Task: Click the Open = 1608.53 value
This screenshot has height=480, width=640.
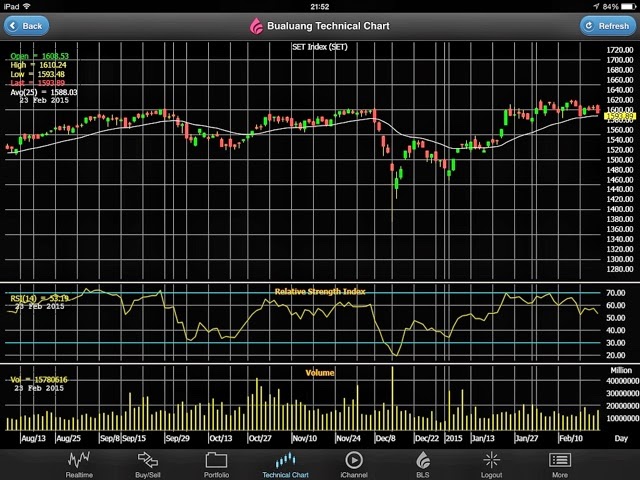Action: tap(40, 56)
